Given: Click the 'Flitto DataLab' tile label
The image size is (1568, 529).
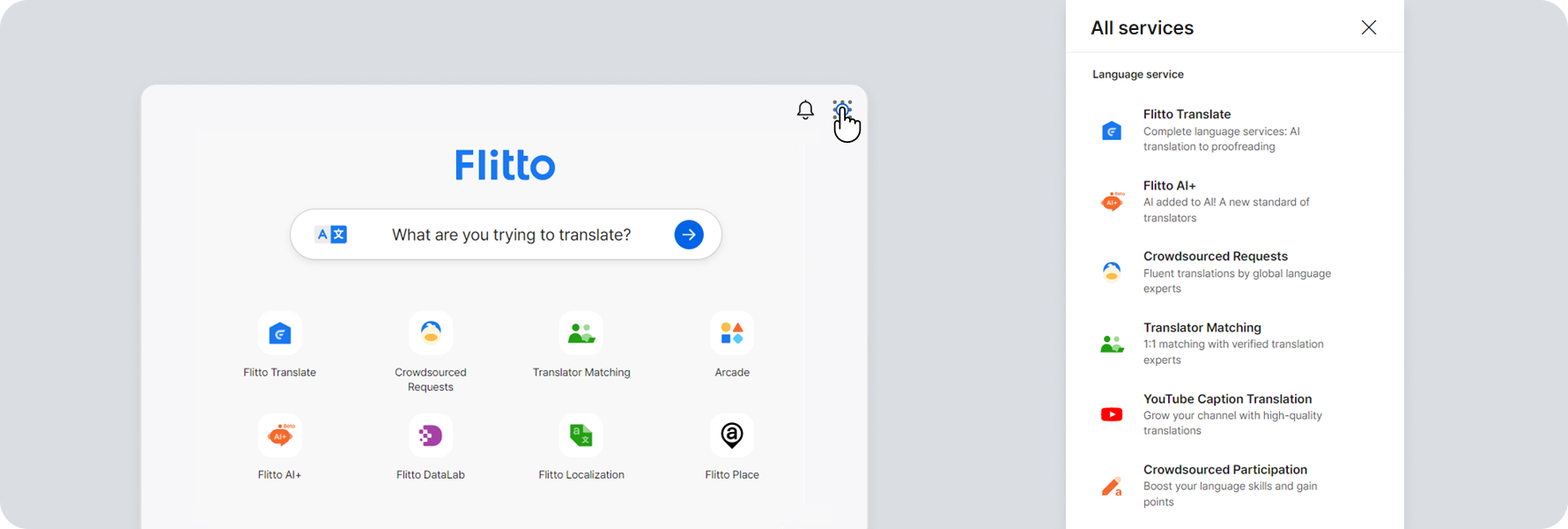Looking at the screenshot, I should click(x=431, y=474).
